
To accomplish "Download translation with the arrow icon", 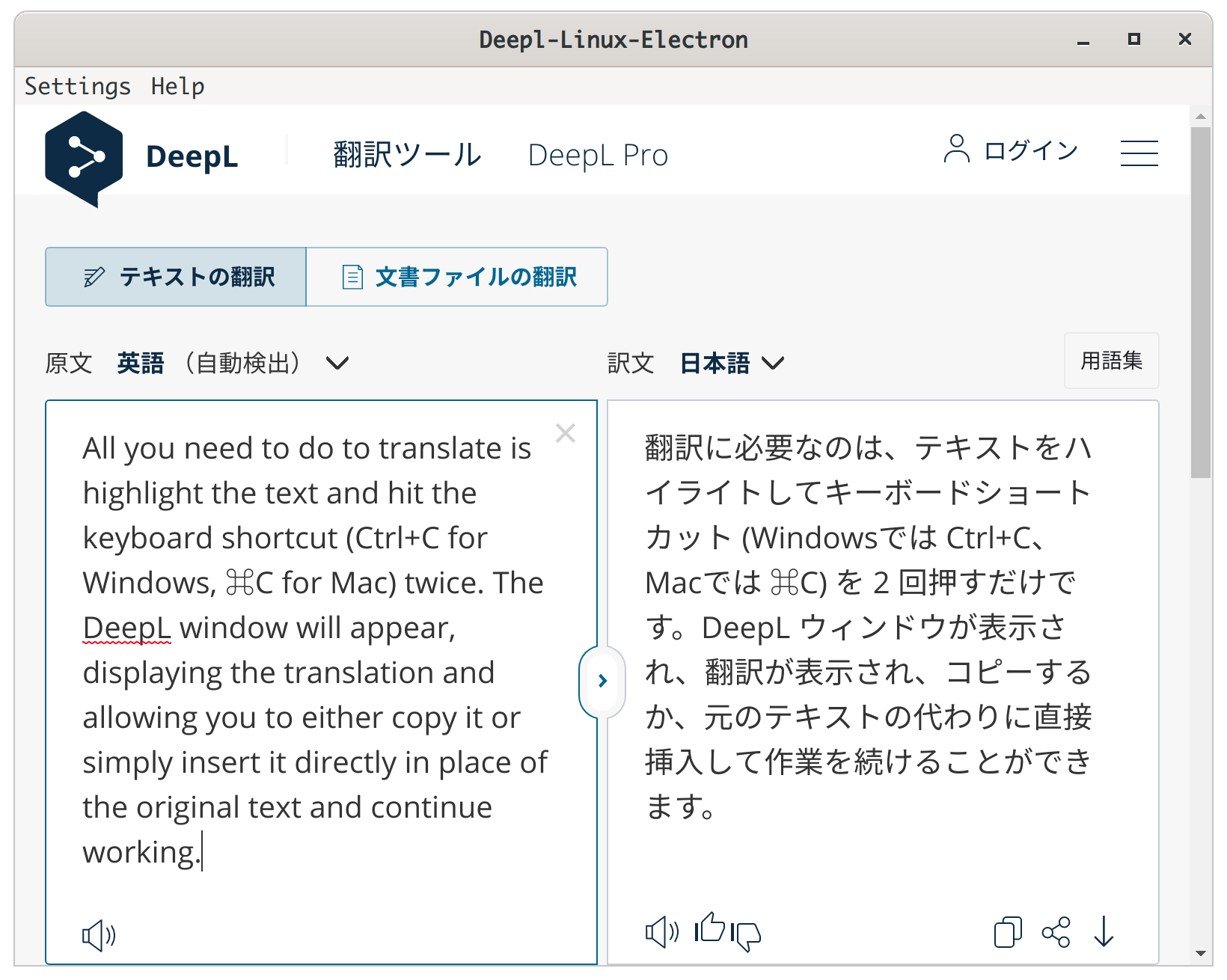I will [x=1104, y=932].
